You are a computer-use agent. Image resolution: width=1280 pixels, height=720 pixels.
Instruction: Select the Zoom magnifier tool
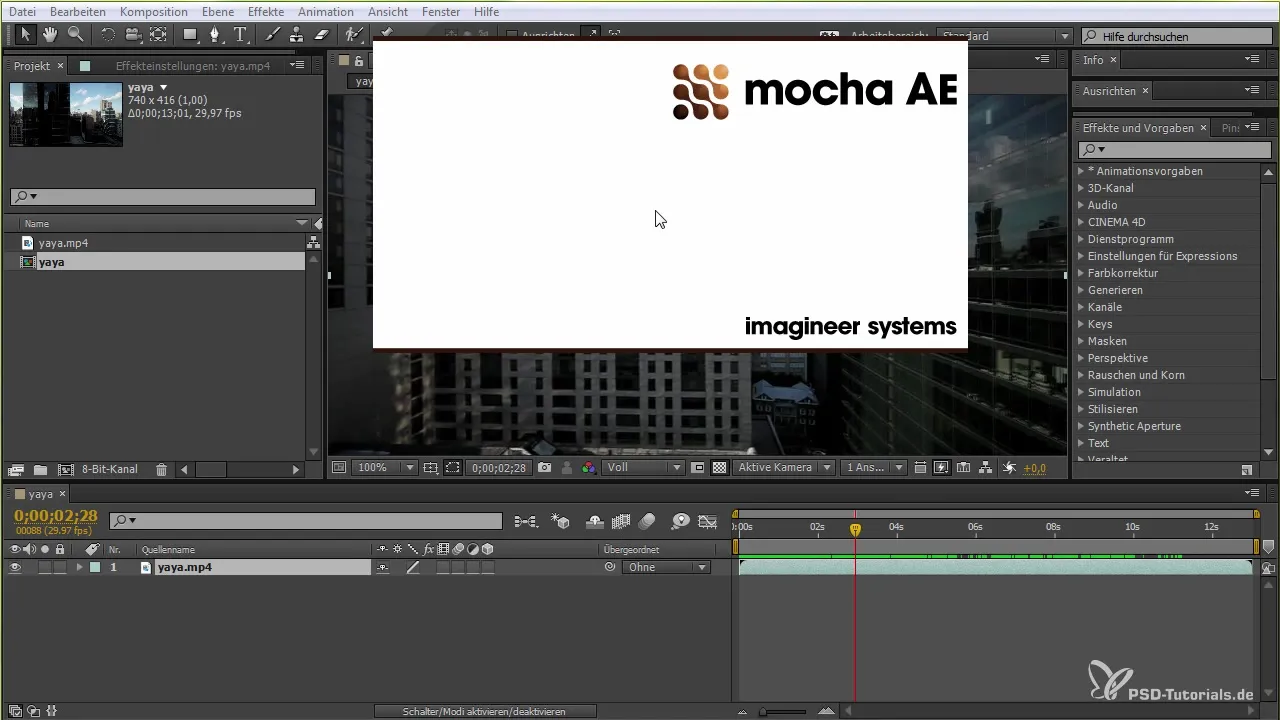pyautogui.click(x=75, y=35)
